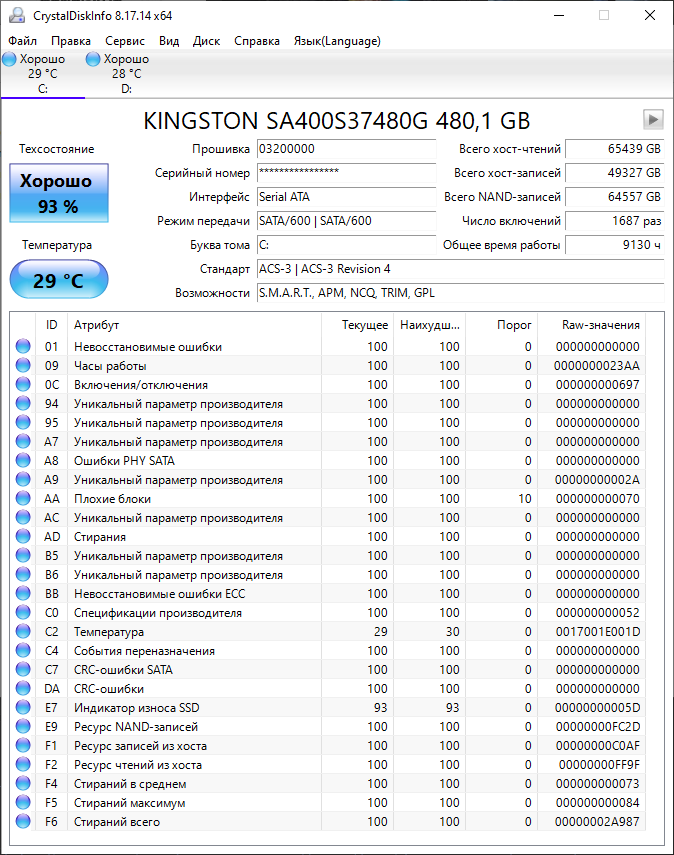The width and height of the screenshot is (674, 855).
Task: Click status circle for Спецификации производителя
Action: 23,612
